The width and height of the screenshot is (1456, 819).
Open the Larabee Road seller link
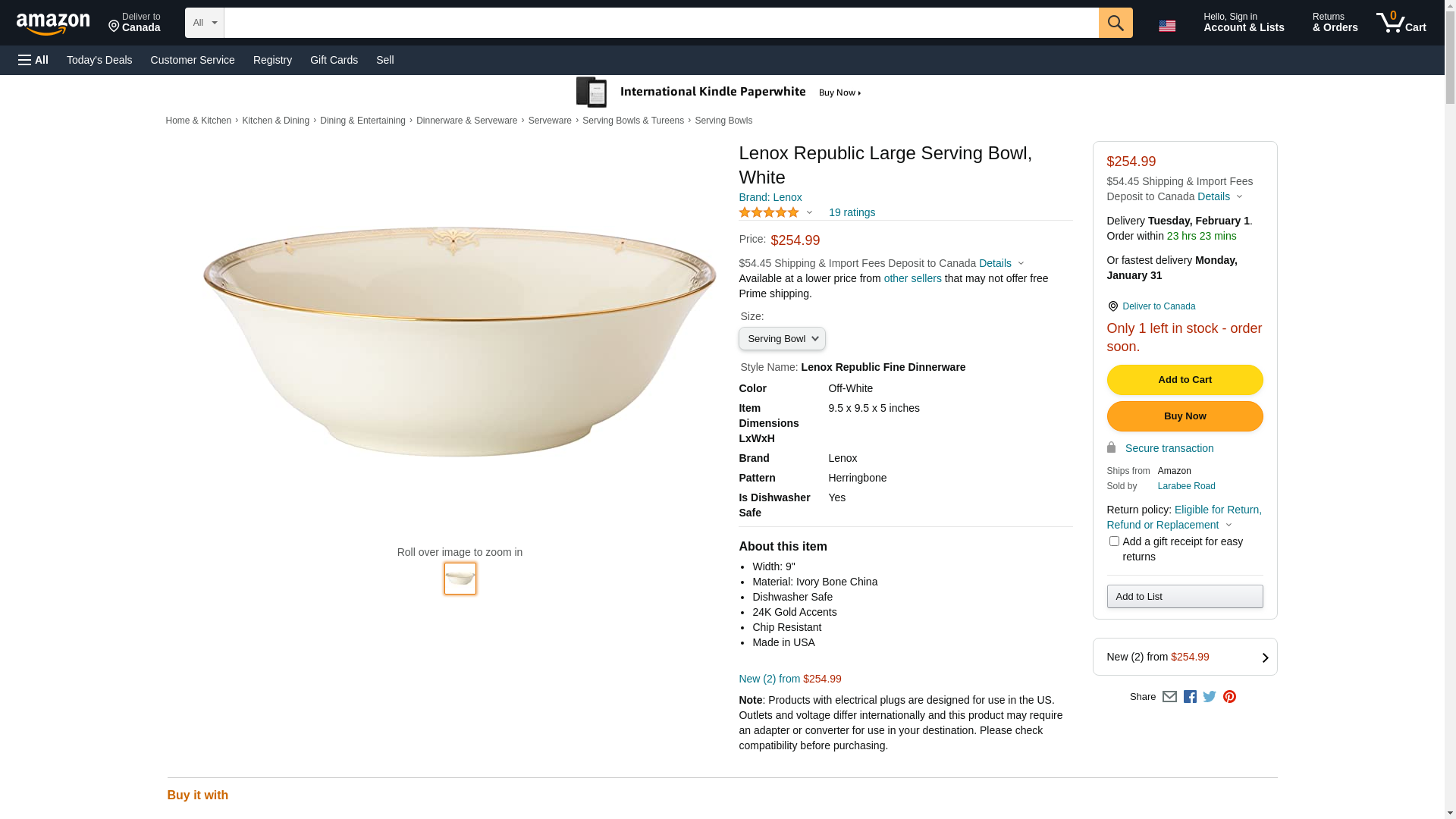[1186, 486]
